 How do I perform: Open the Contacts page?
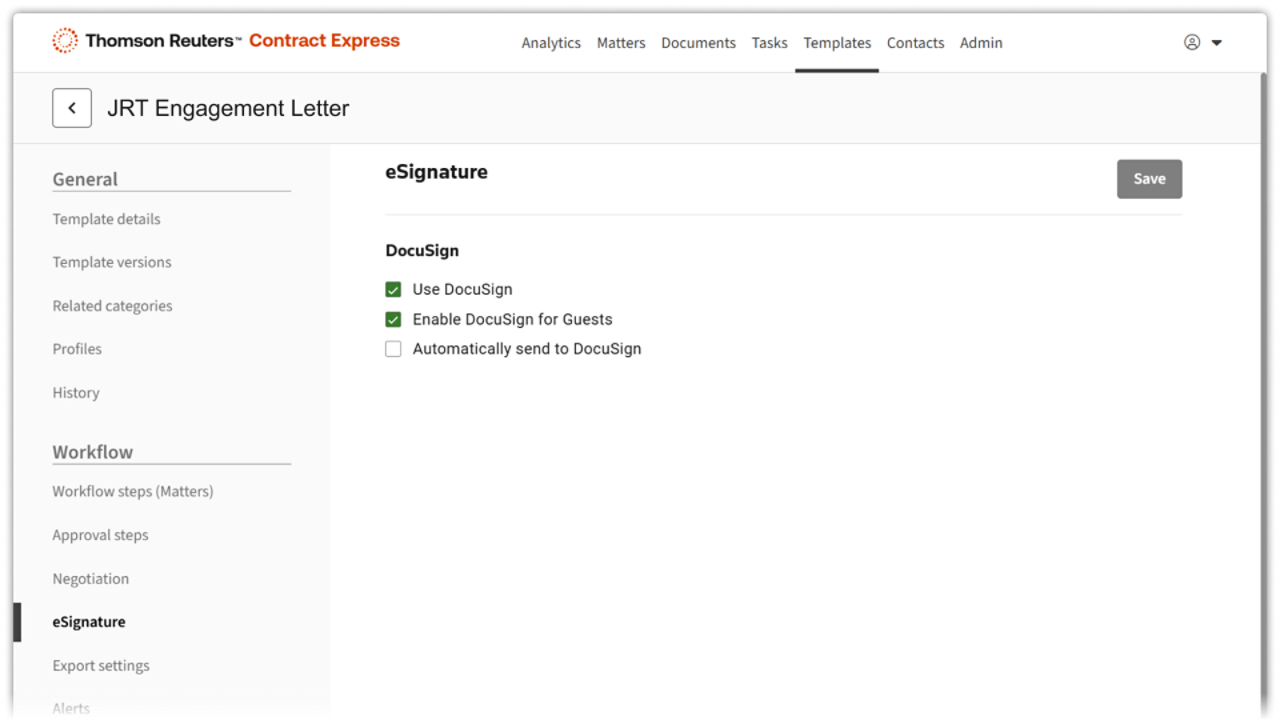[915, 43]
